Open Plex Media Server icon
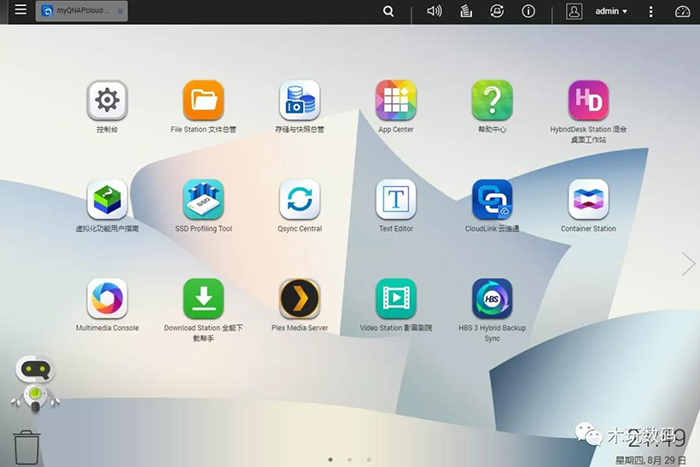The height and width of the screenshot is (467, 700). (300, 298)
